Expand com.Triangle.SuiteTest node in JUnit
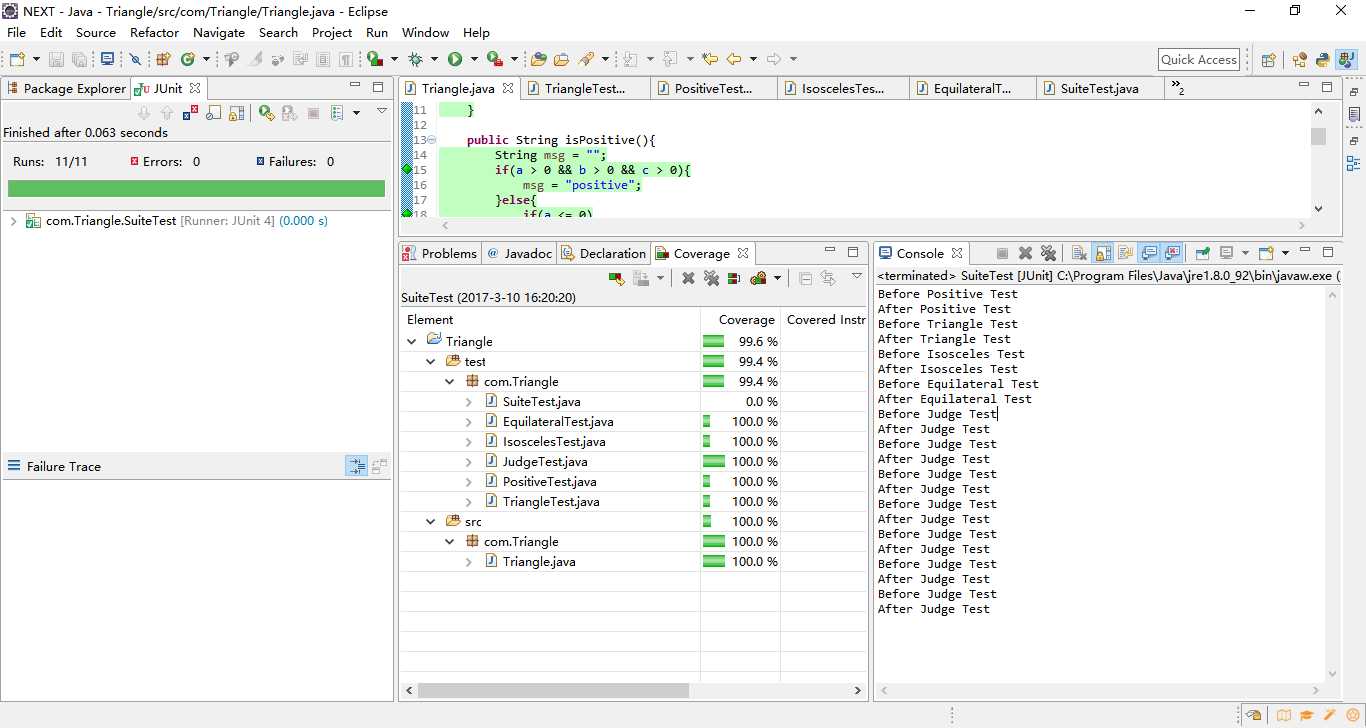This screenshot has width=1366, height=728. pos(13,221)
